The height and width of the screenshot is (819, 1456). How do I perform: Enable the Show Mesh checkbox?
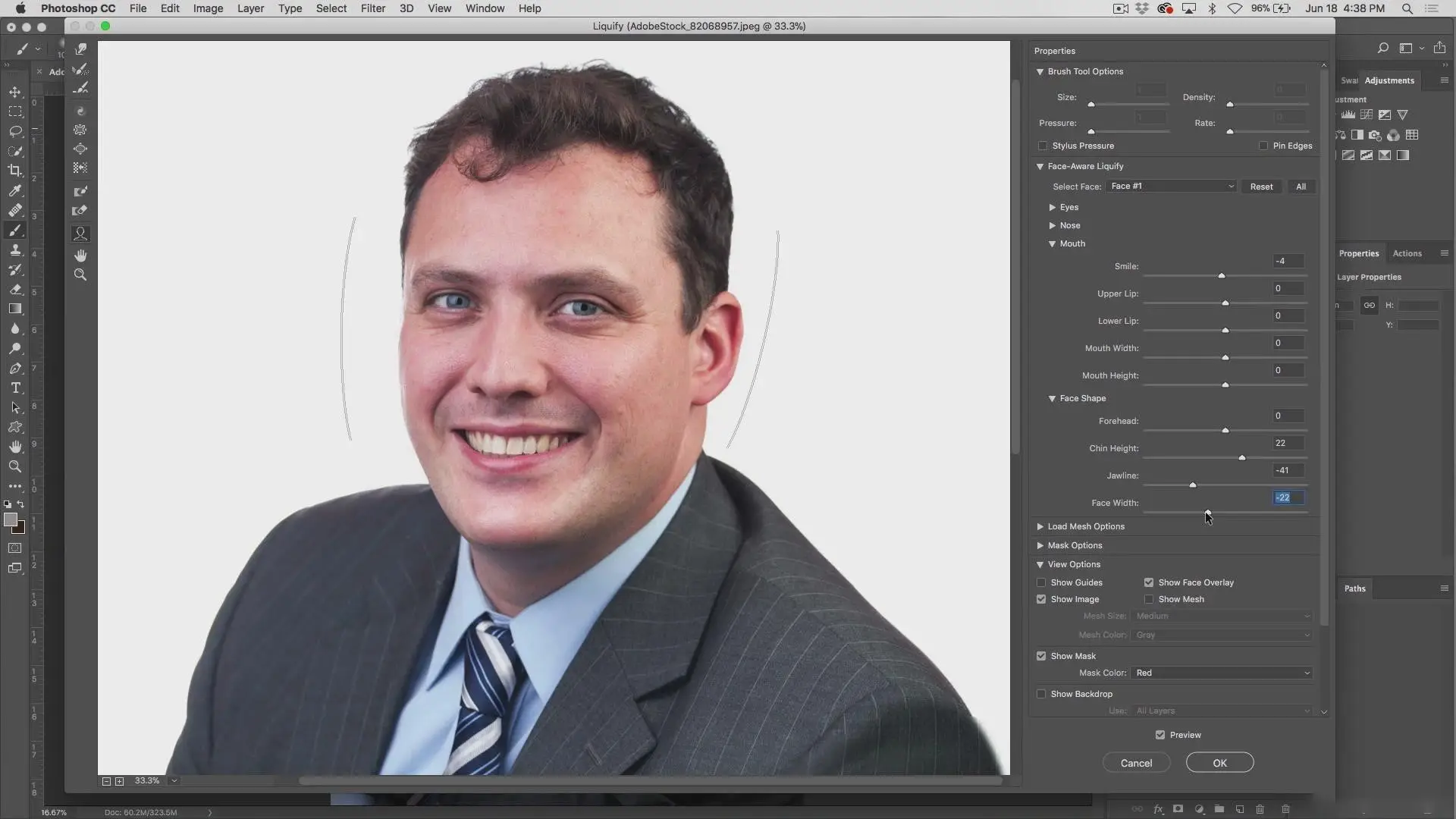tap(1149, 599)
